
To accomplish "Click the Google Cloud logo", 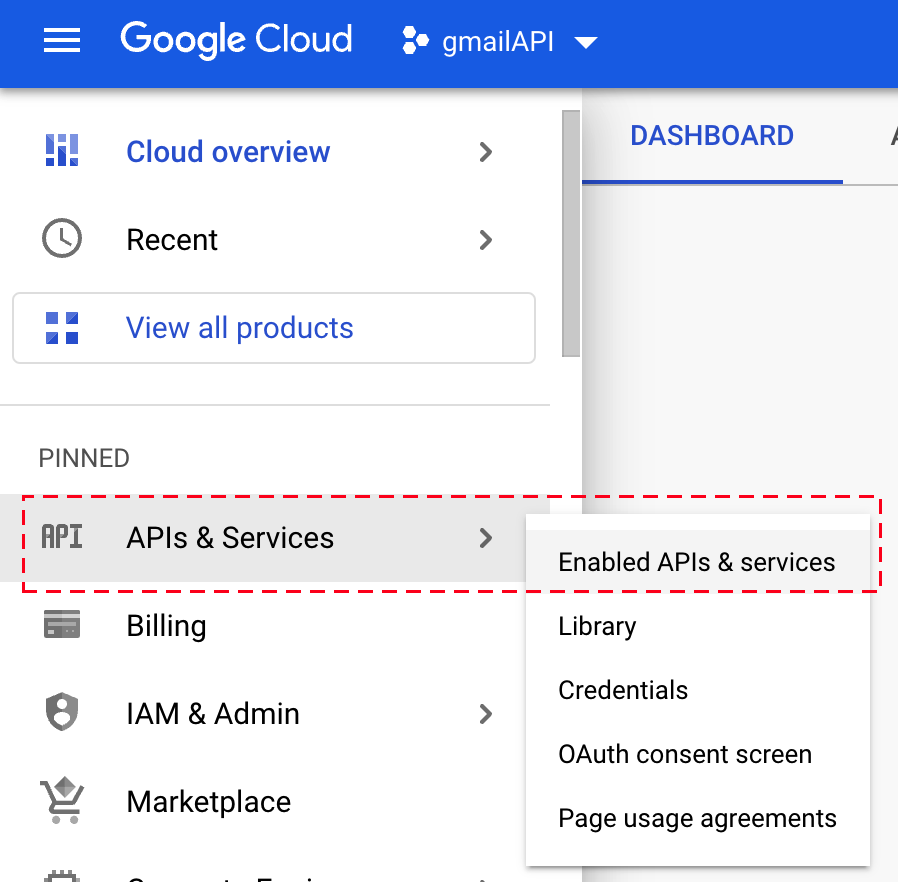I will click(236, 40).
